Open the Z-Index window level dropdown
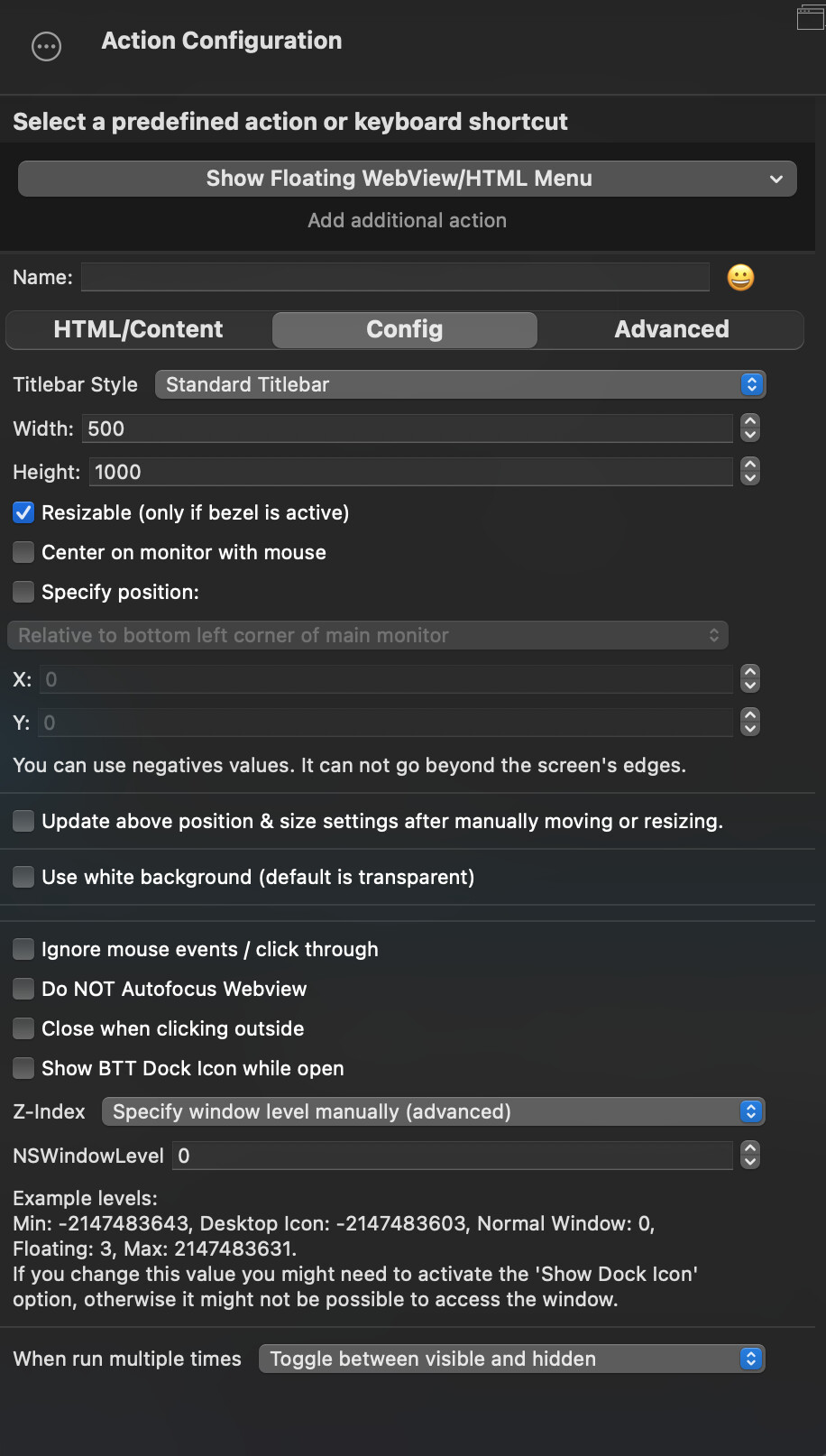The width and height of the screenshot is (826, 1456). [x=433, y=1112]
